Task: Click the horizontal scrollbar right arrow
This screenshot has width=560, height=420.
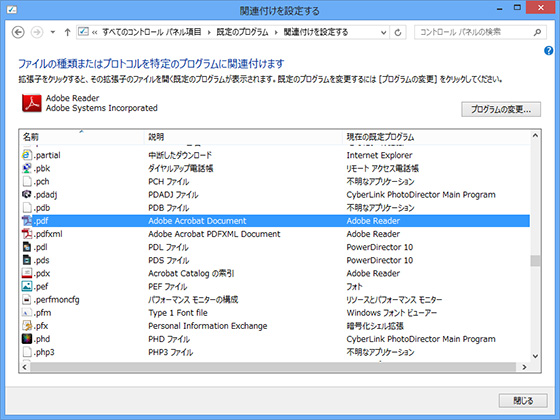Action: tap(524, 367)
